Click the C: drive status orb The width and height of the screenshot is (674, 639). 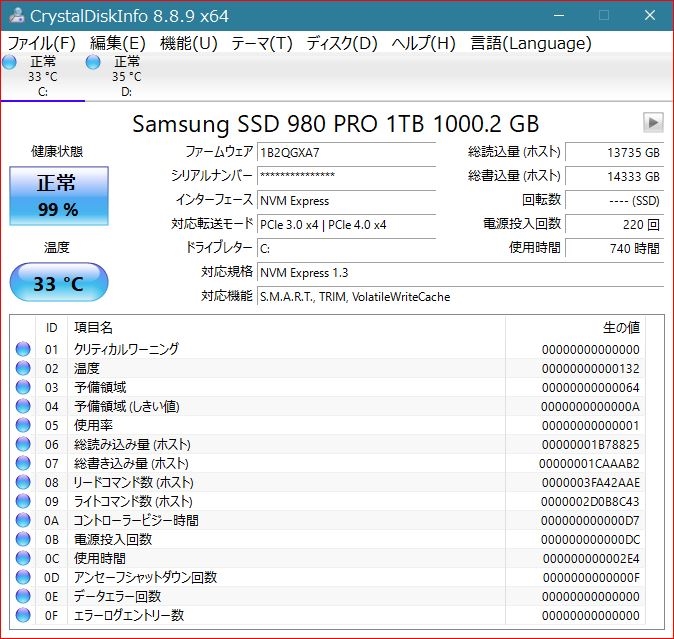10,63
